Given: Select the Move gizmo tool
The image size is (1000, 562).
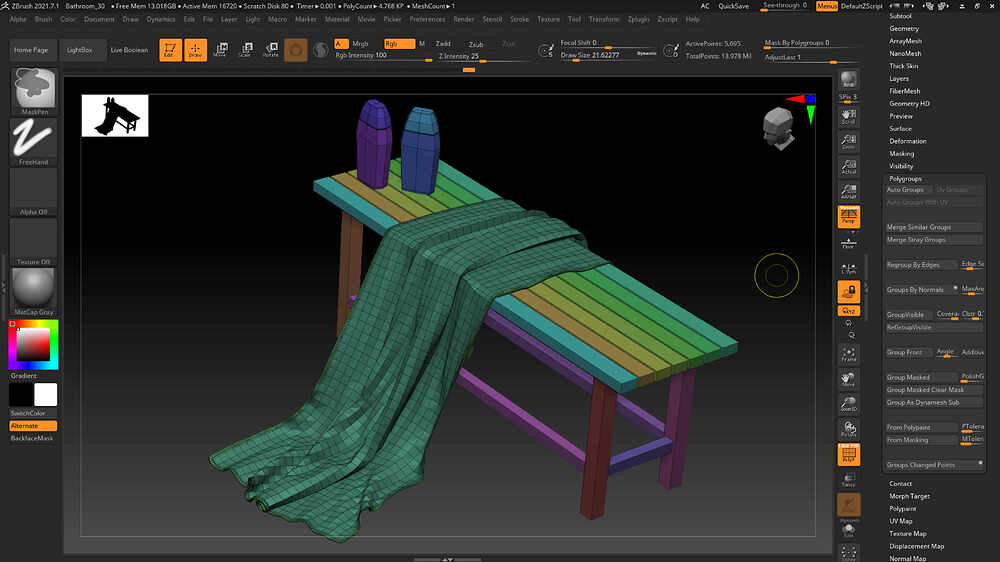Looking at the screenshot, I should [x=221, y=50].
